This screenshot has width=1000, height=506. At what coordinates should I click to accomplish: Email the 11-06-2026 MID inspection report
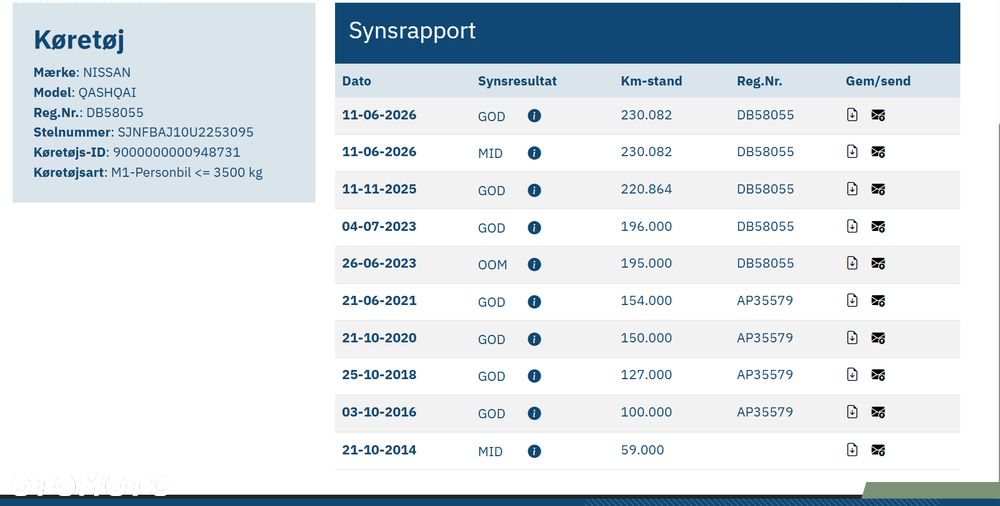tap(878, 153)
